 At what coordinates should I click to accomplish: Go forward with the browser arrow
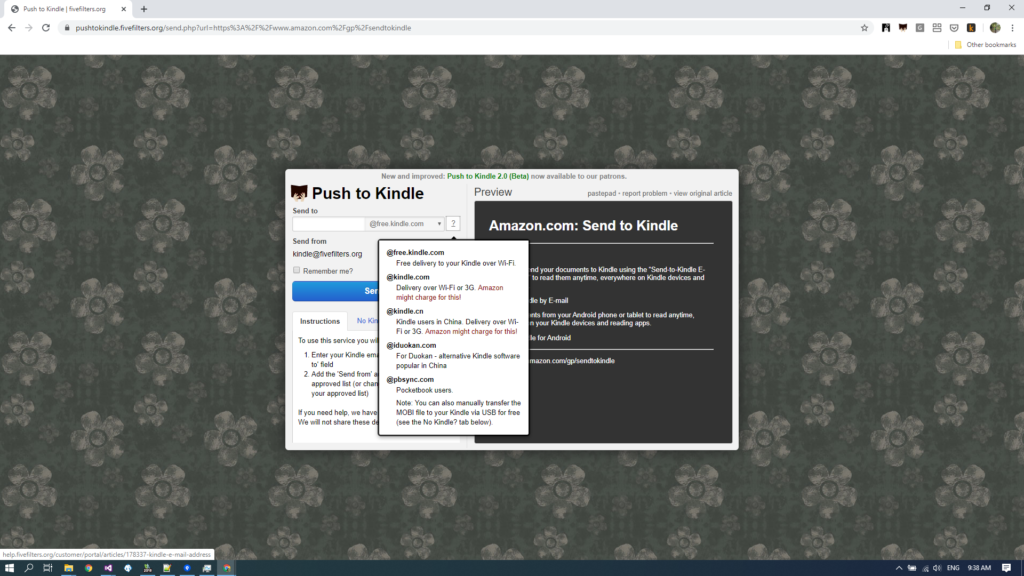click(29, 28)
